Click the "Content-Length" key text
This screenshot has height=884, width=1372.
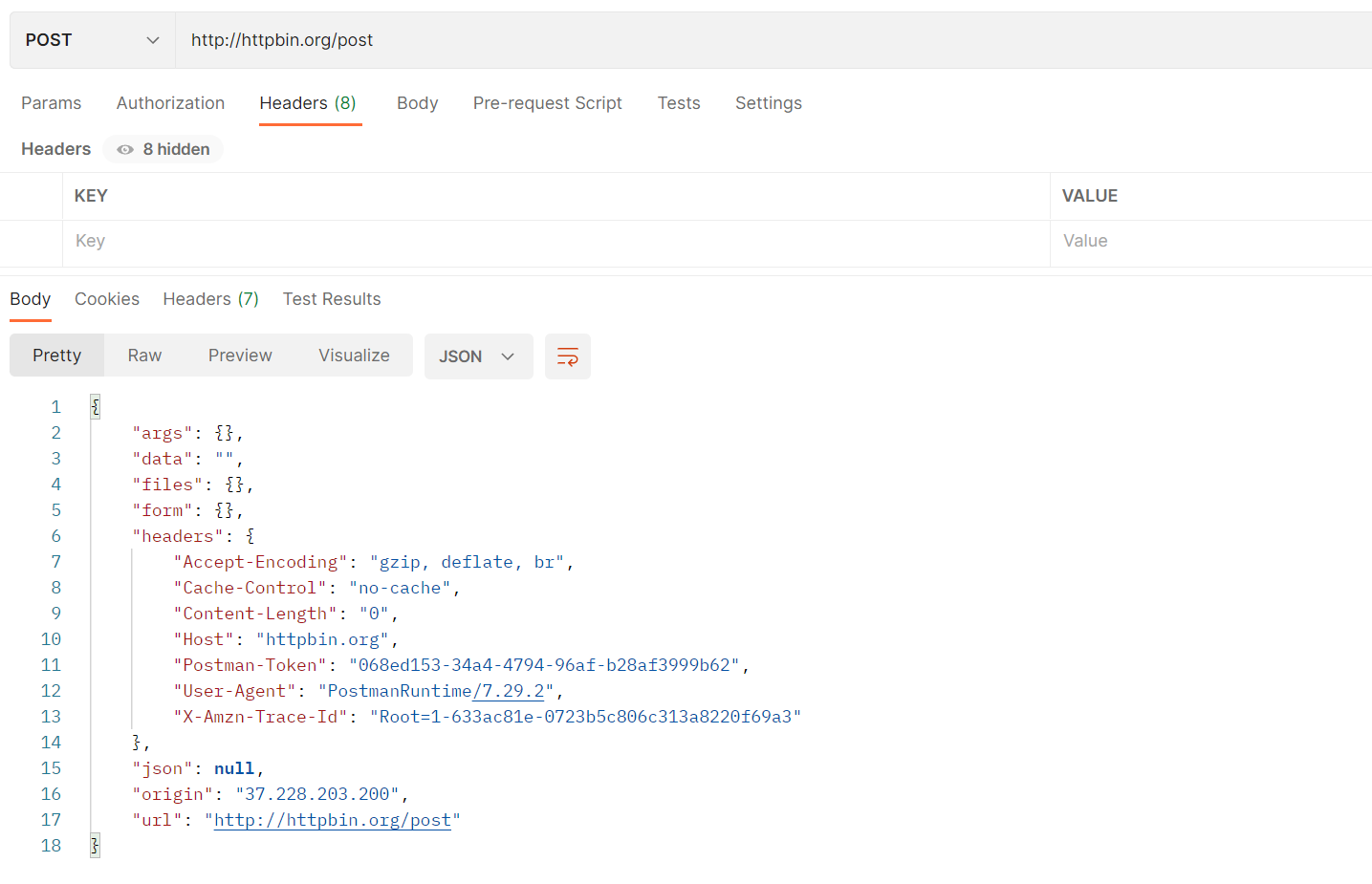255,614
